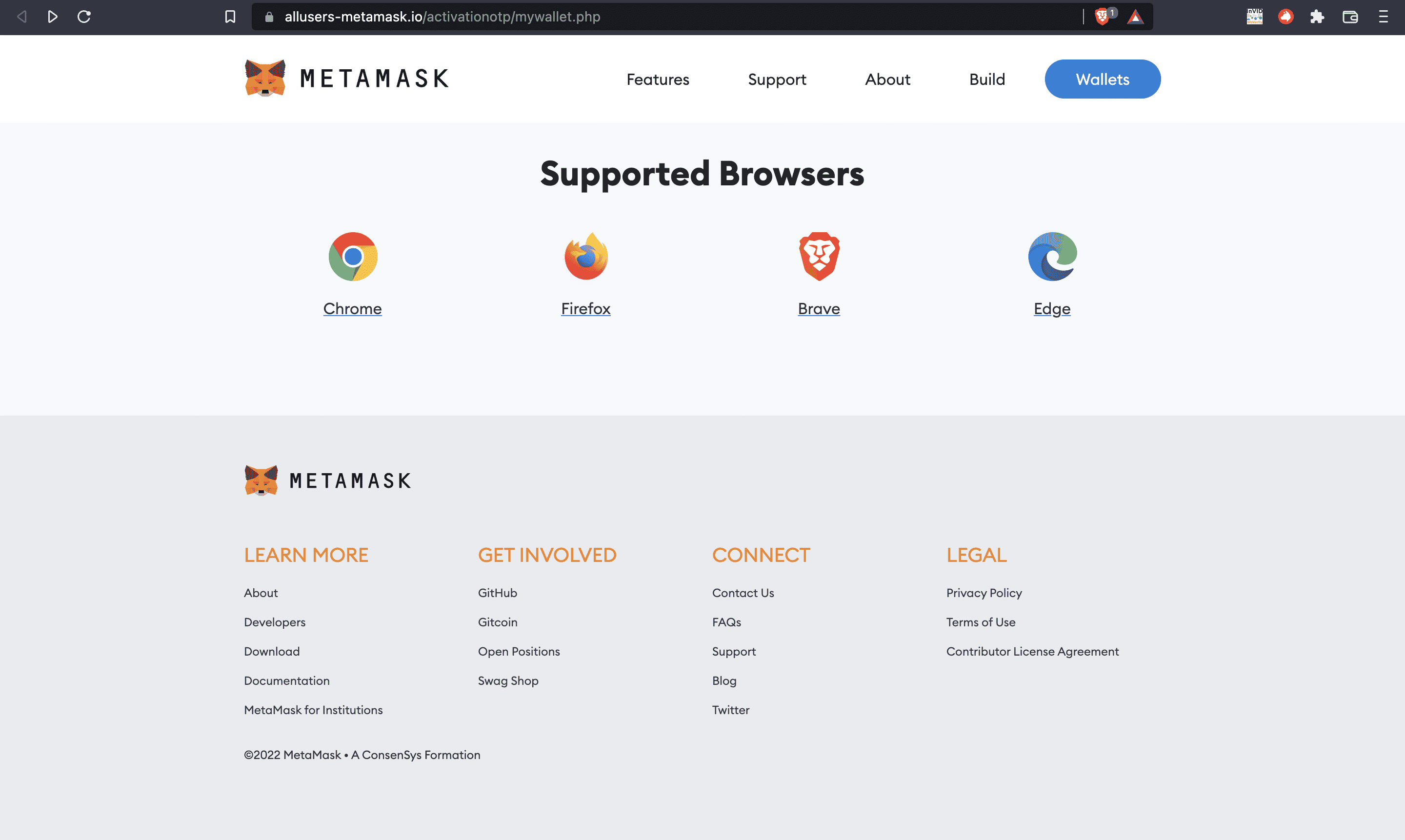Open the Brave Wallet toolbar icon

pyautogui.click(x=1350, y=17)
